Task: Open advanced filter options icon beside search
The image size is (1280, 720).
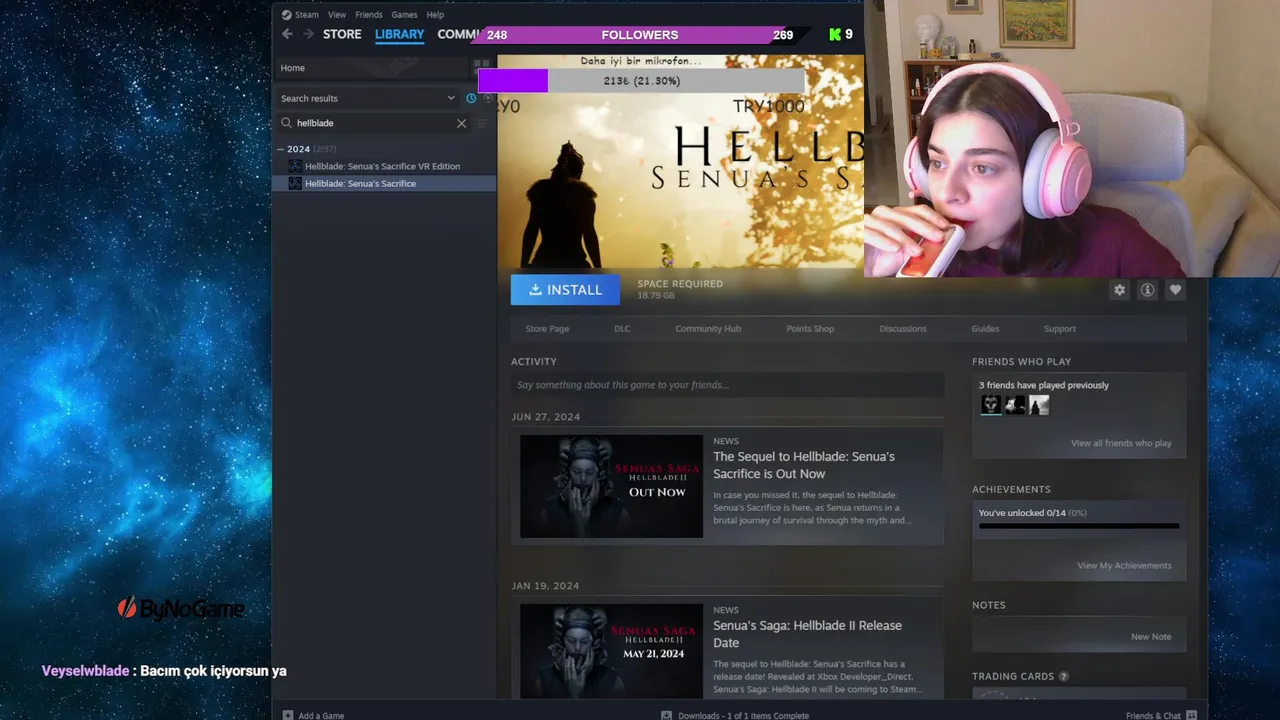Action: click(482, 123)
